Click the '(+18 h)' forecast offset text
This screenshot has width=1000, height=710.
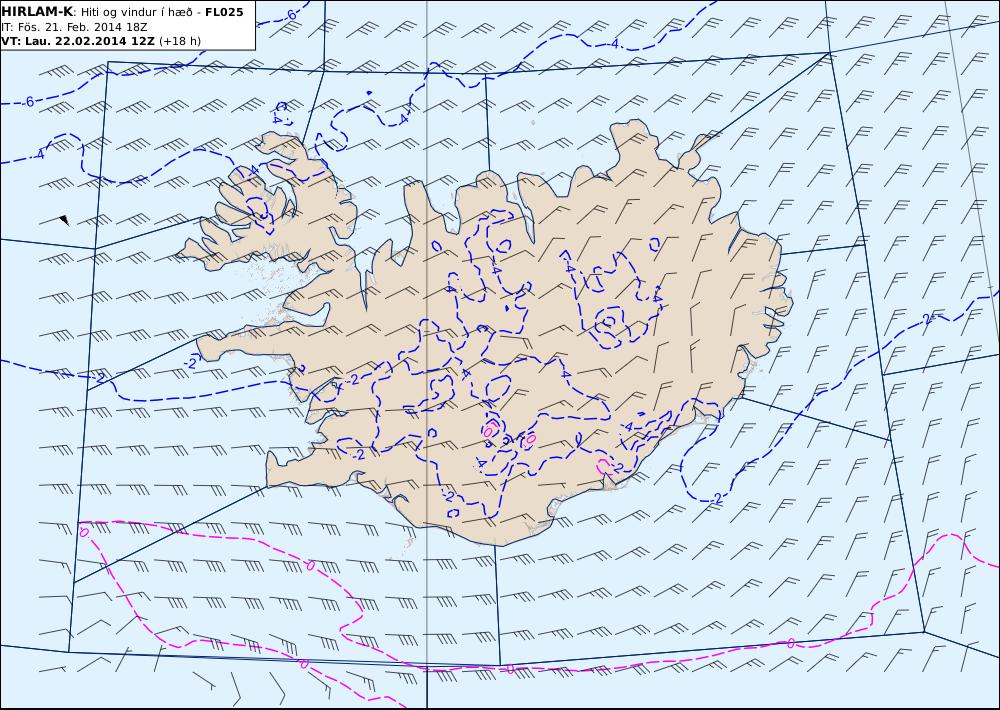[180, 41]
